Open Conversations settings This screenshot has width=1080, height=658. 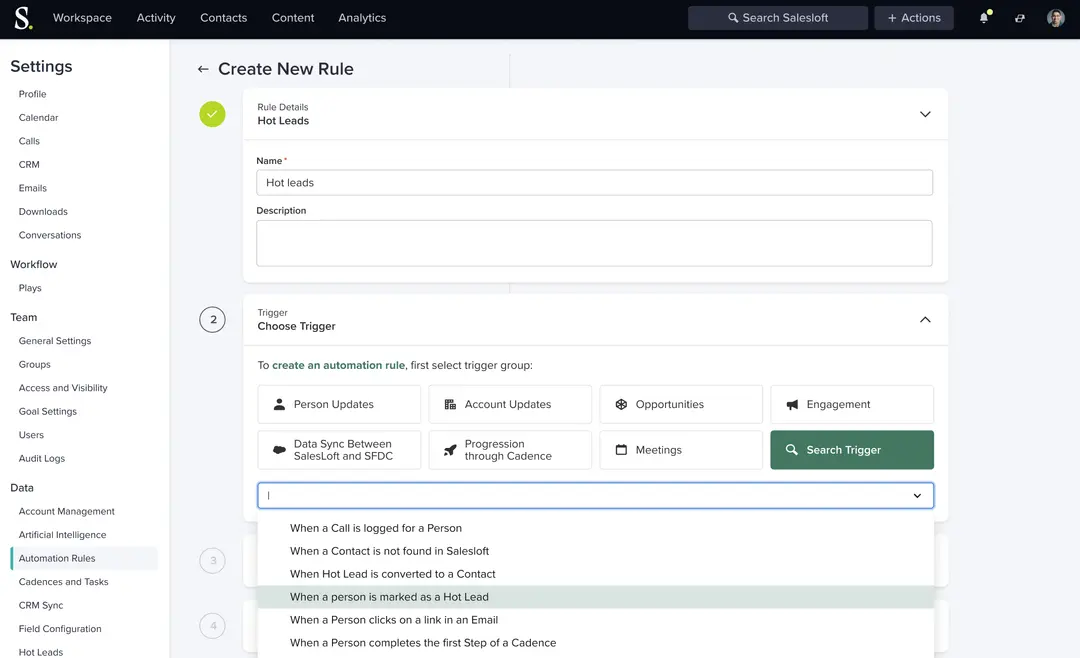pos(50,235)
